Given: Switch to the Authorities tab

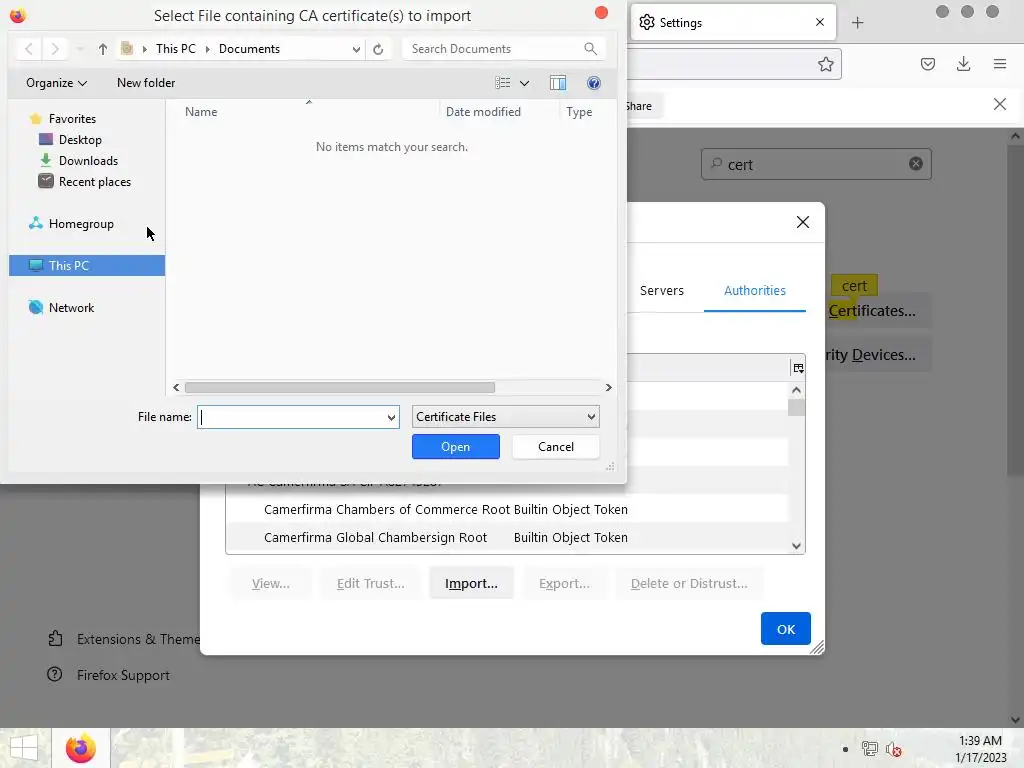Looking at the screenshot, I should [754, 291].
